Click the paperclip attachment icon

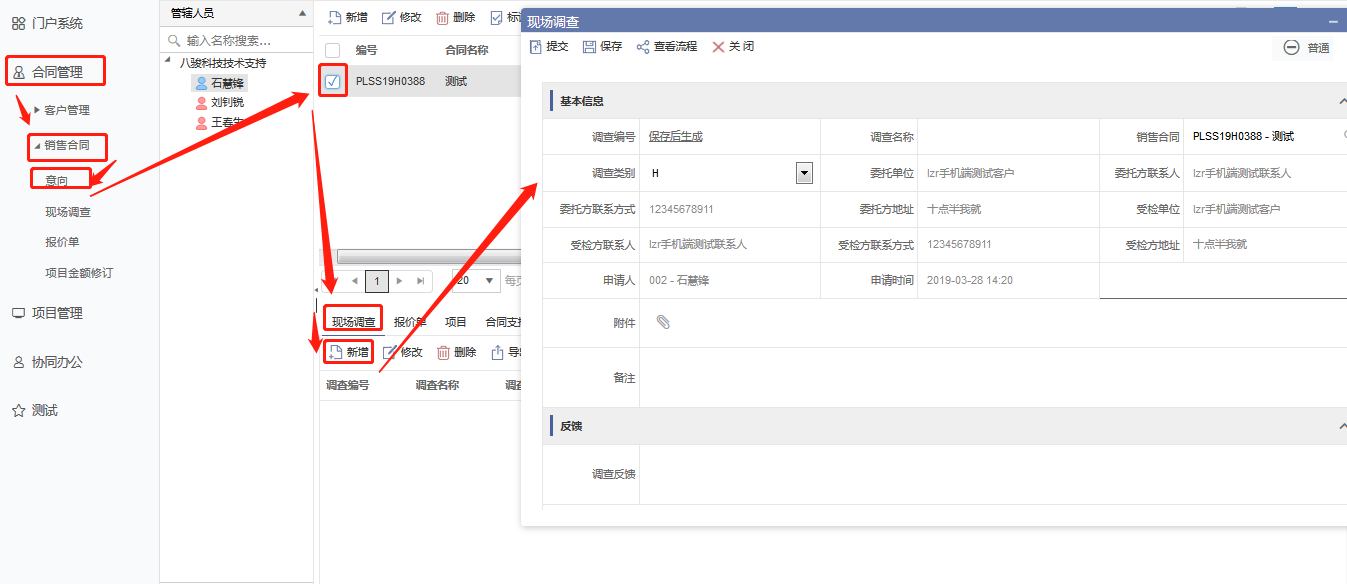[x=662, y=322]
